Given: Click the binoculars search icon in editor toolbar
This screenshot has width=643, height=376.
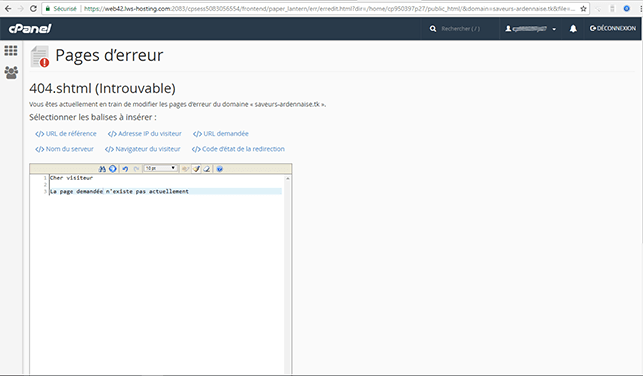Looking at the screenshot, I should [102, 169].
